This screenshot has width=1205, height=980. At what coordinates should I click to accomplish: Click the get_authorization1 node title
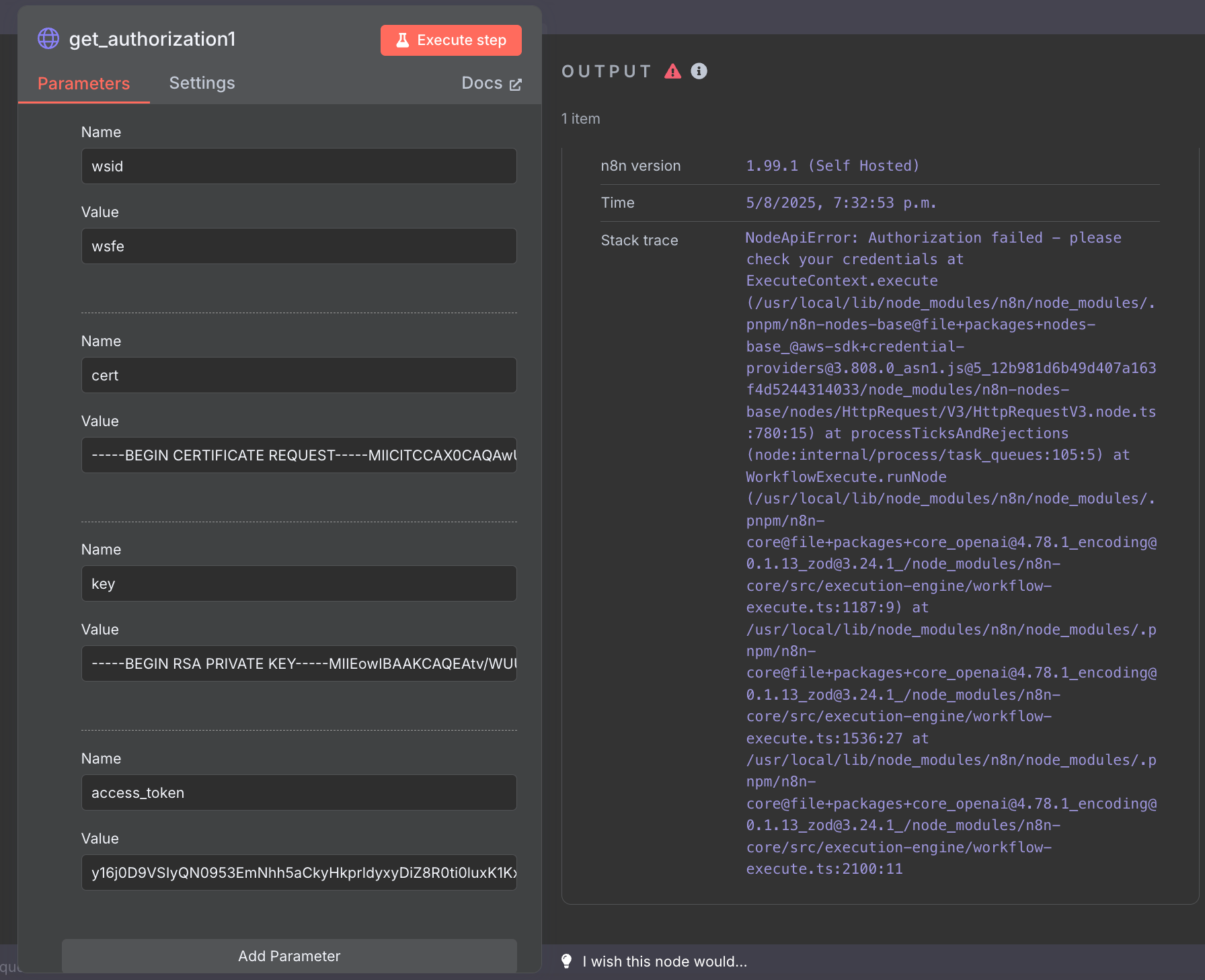[x=153, y=39]
